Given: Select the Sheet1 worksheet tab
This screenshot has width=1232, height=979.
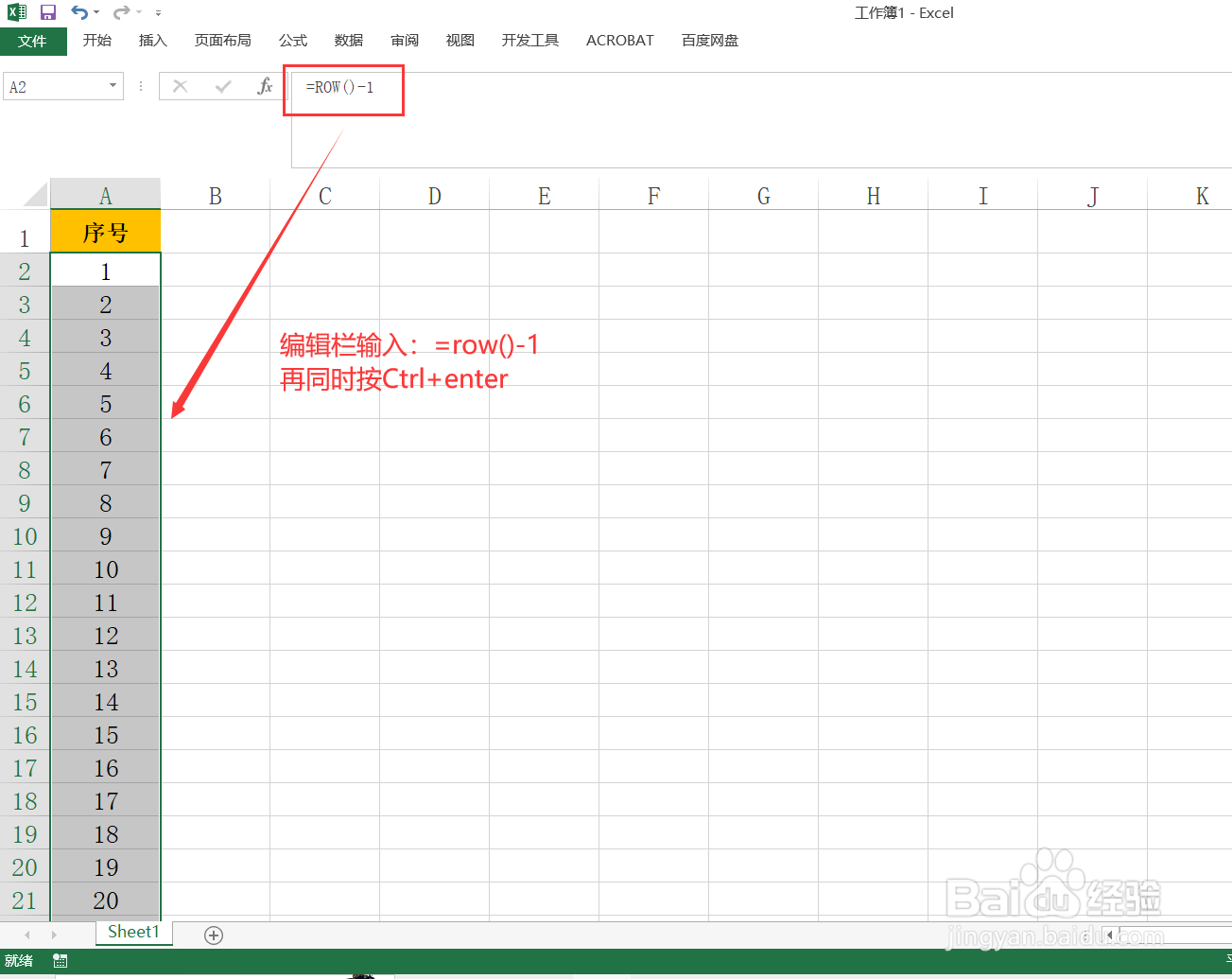Looking at the screenshot, I should click(x=133, y=933).
